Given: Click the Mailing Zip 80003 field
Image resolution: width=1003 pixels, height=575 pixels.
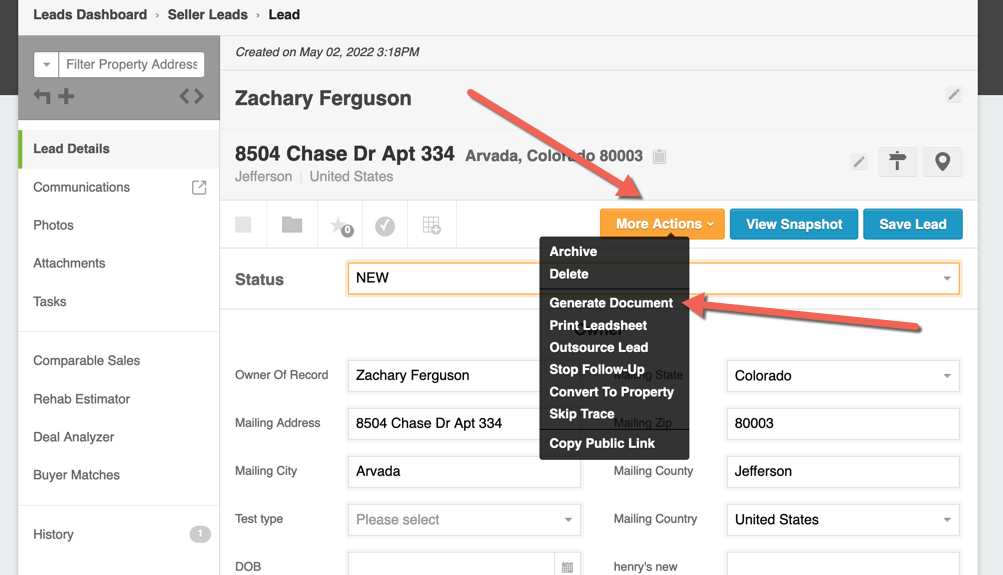Looking at the screenshot, I should (x=842, y=423).
